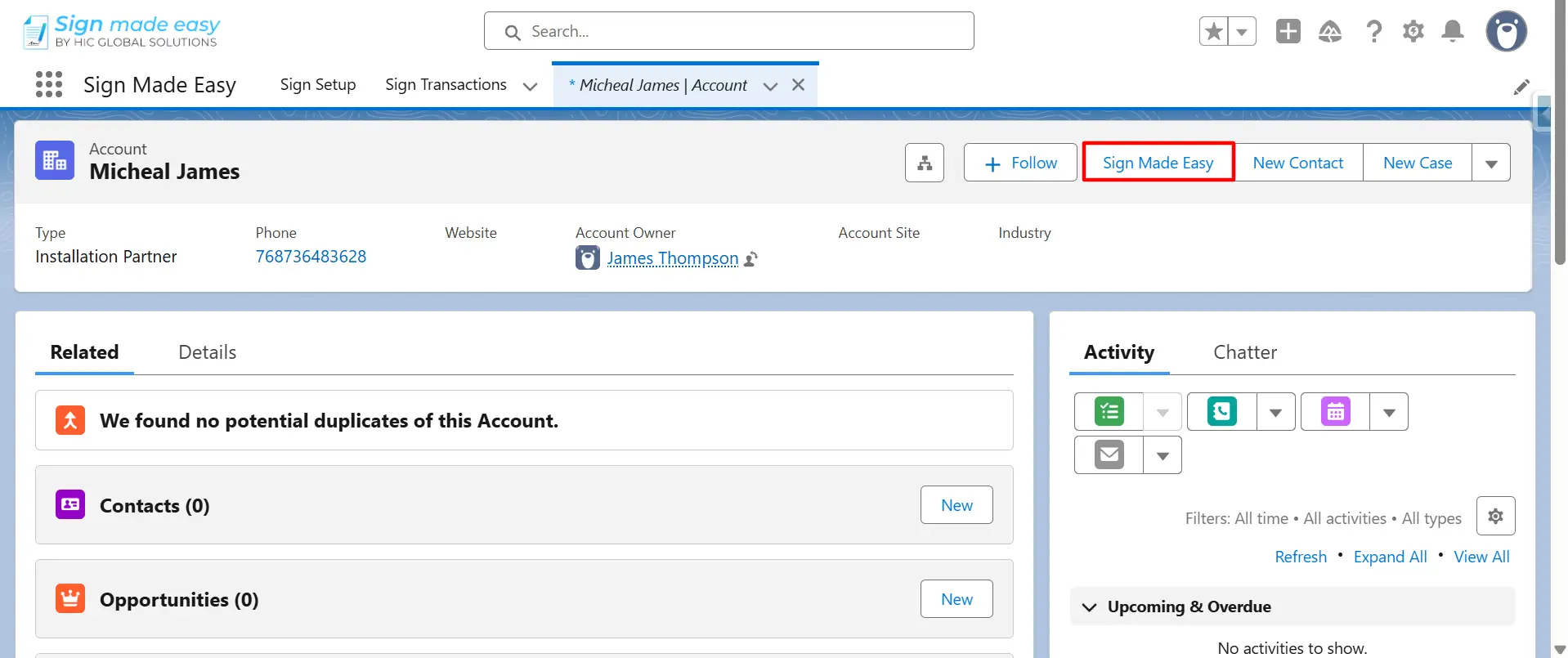
Task: Open the Contacts (0) related list
Action: 155,506
